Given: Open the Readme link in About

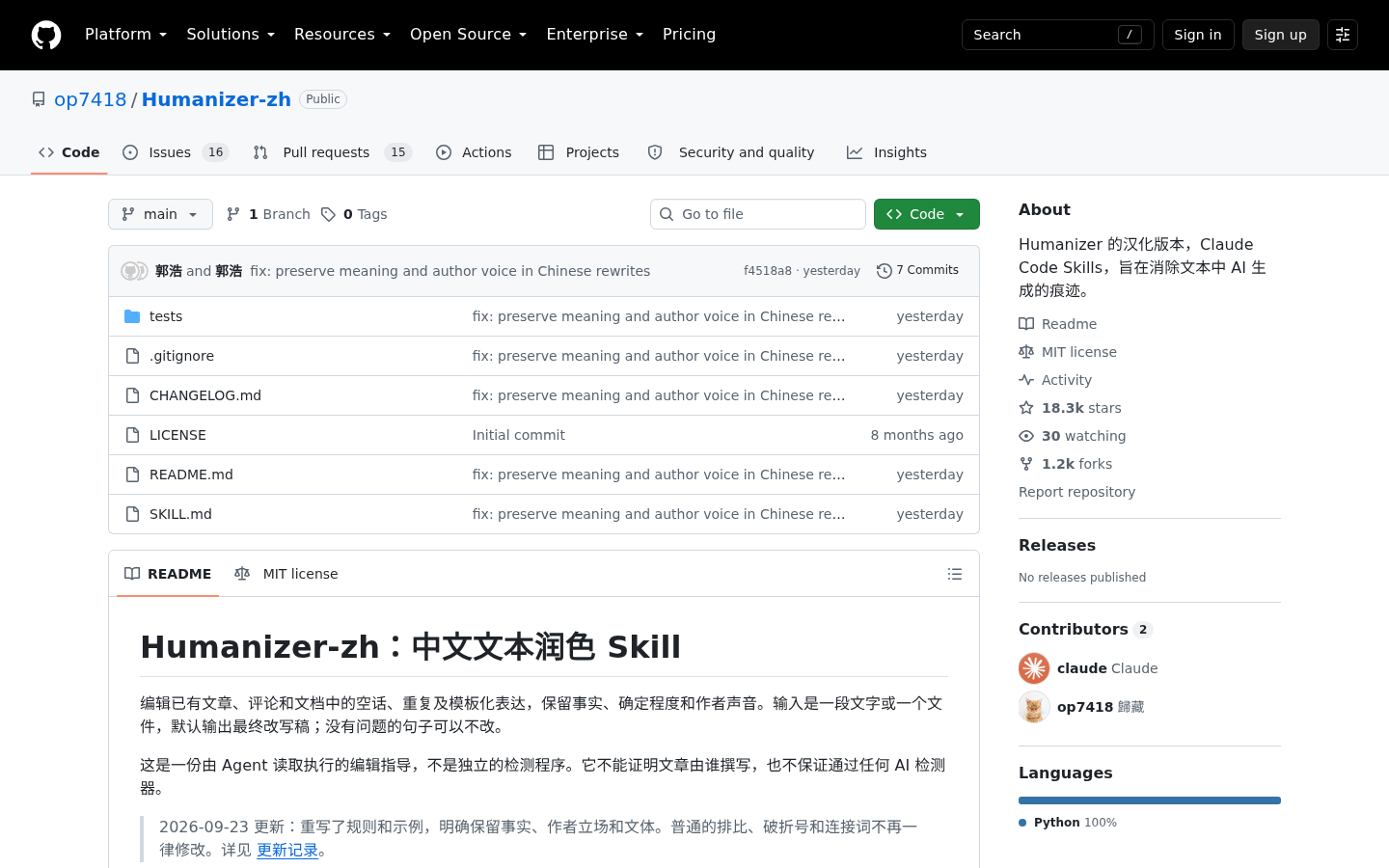Looking at the screenshot, I should 1058,324.
